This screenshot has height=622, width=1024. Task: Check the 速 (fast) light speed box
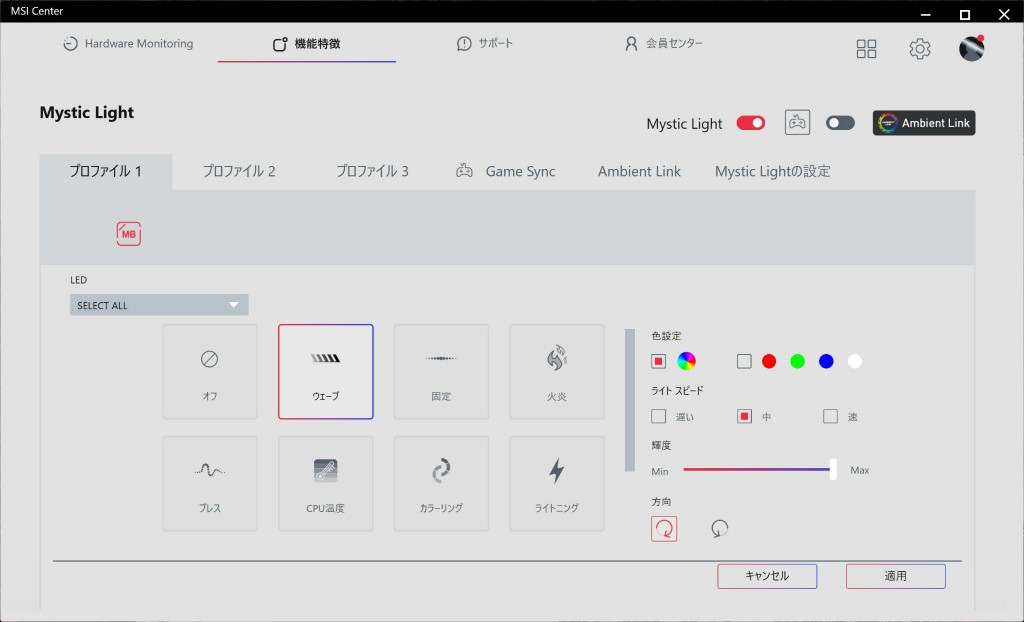(x=830, y=416)
